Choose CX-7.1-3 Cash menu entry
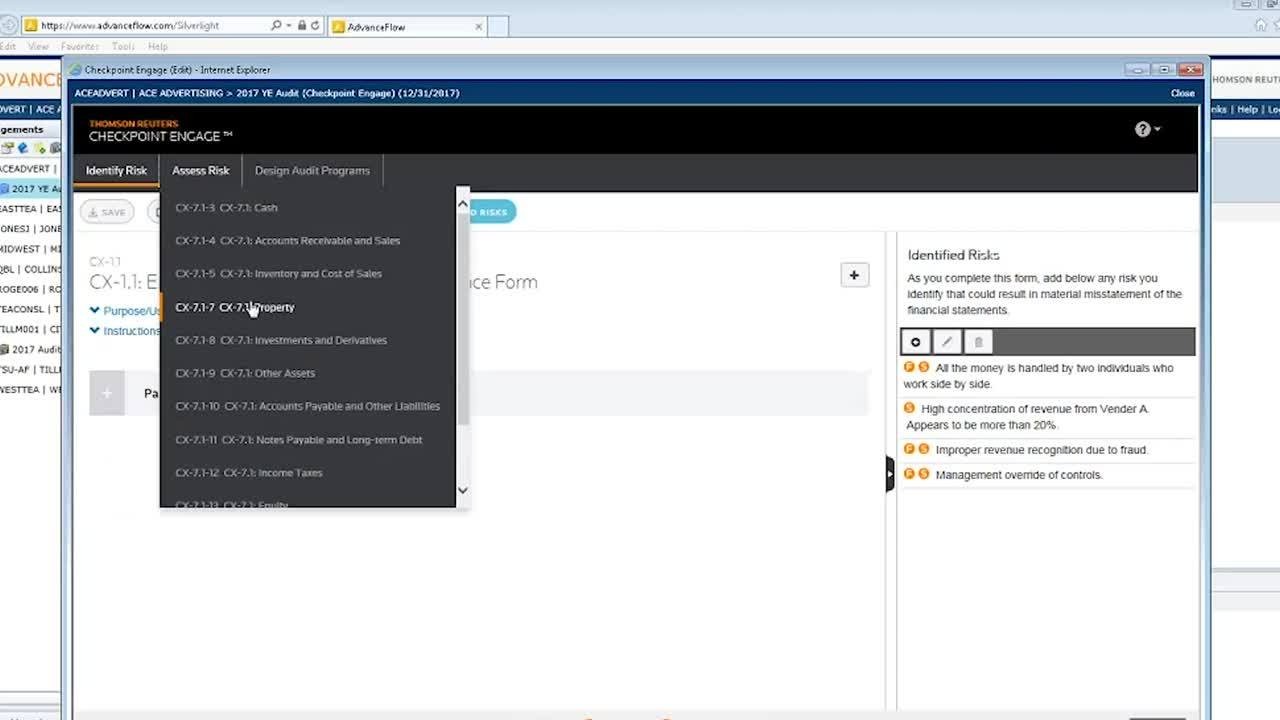The image size is (1280, 720). pos(227,208)
